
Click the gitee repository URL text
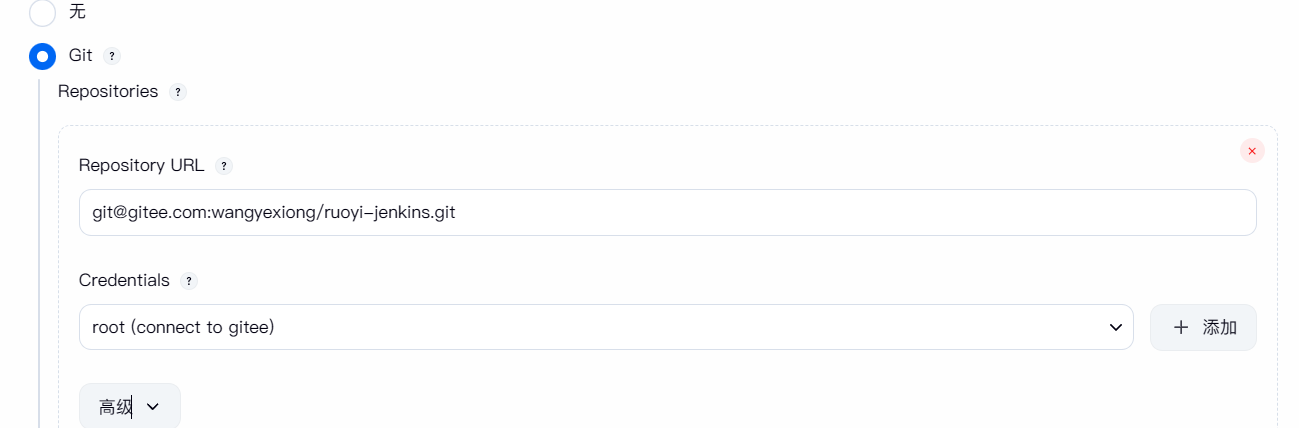coord(274,213)
